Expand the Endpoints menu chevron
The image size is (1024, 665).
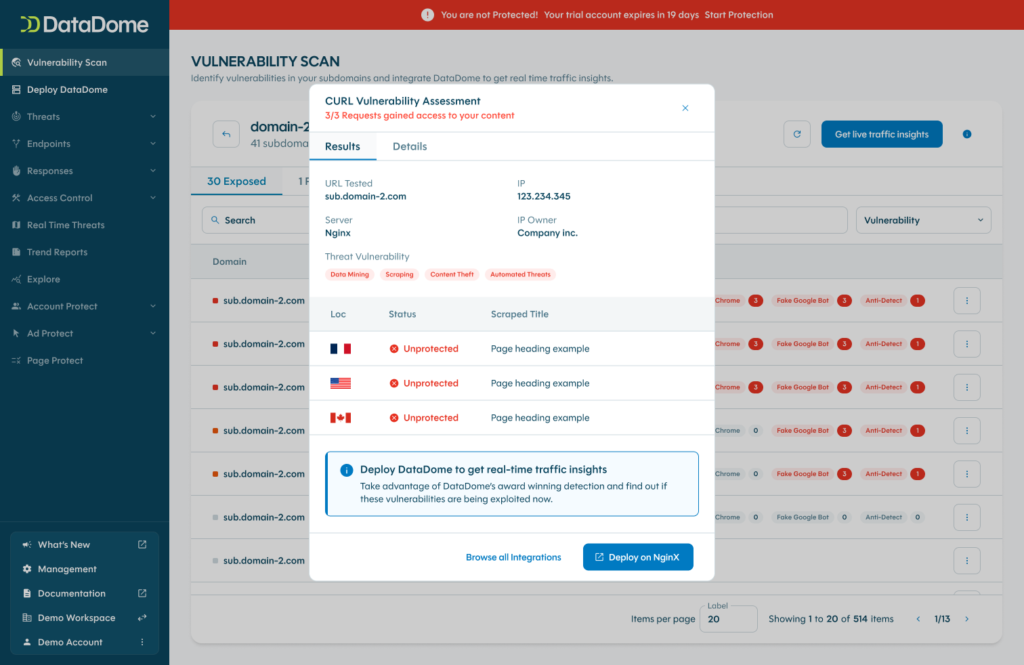tap(153, 144)
